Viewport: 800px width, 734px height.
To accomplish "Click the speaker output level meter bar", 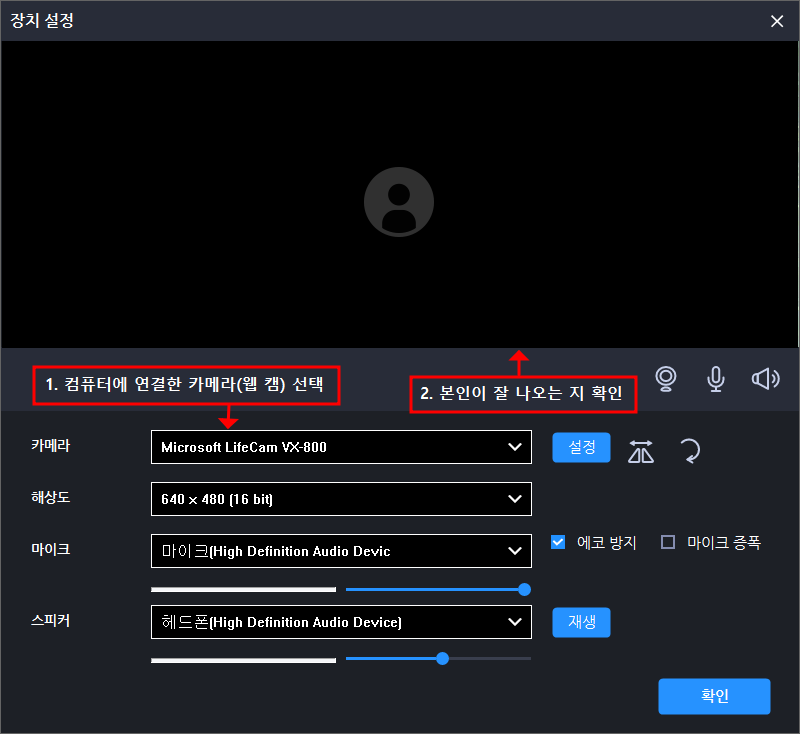I will [243, 660].
